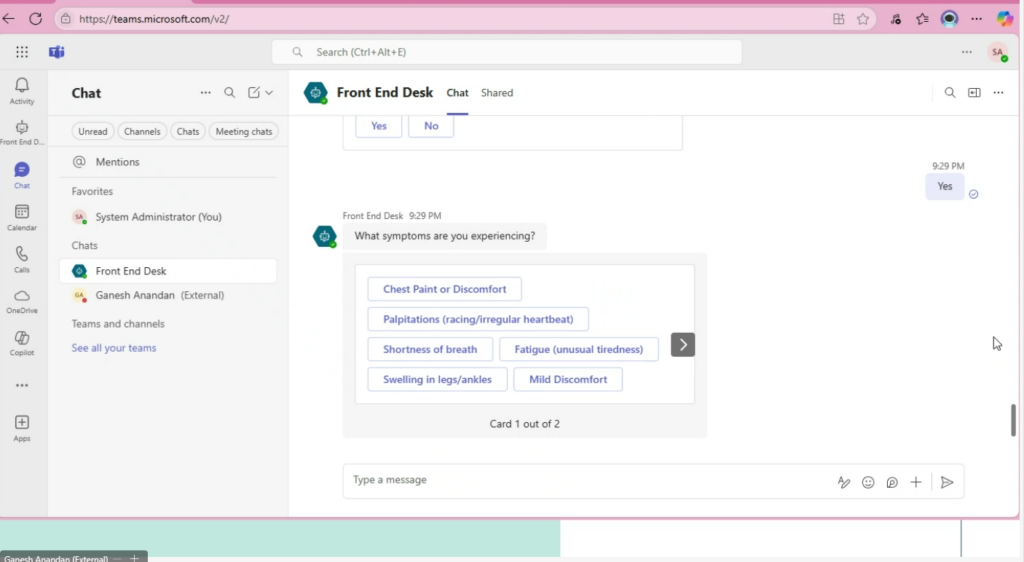This screenshot has width=1024, height=562.
Task: Open the Activity bell icon
Action: (22, 91)
